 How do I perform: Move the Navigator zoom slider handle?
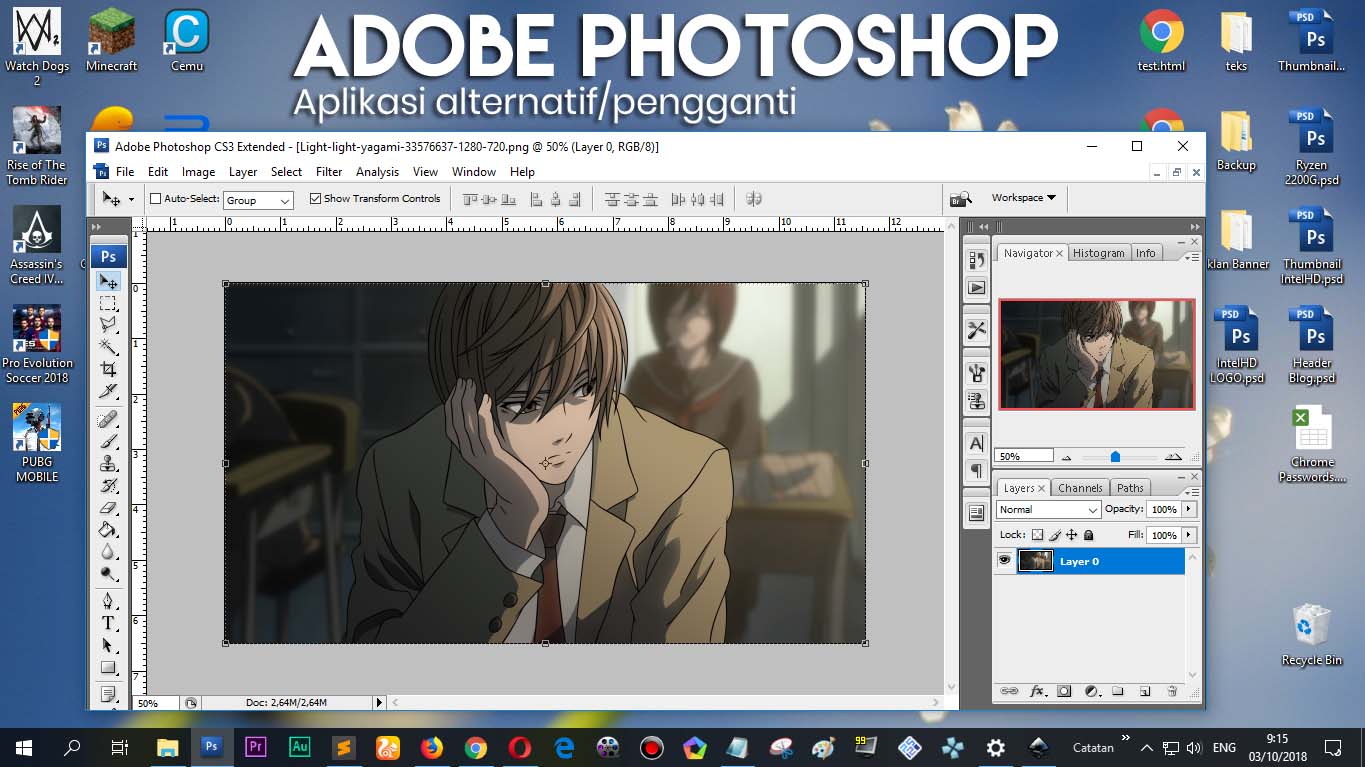[1115, 457]
